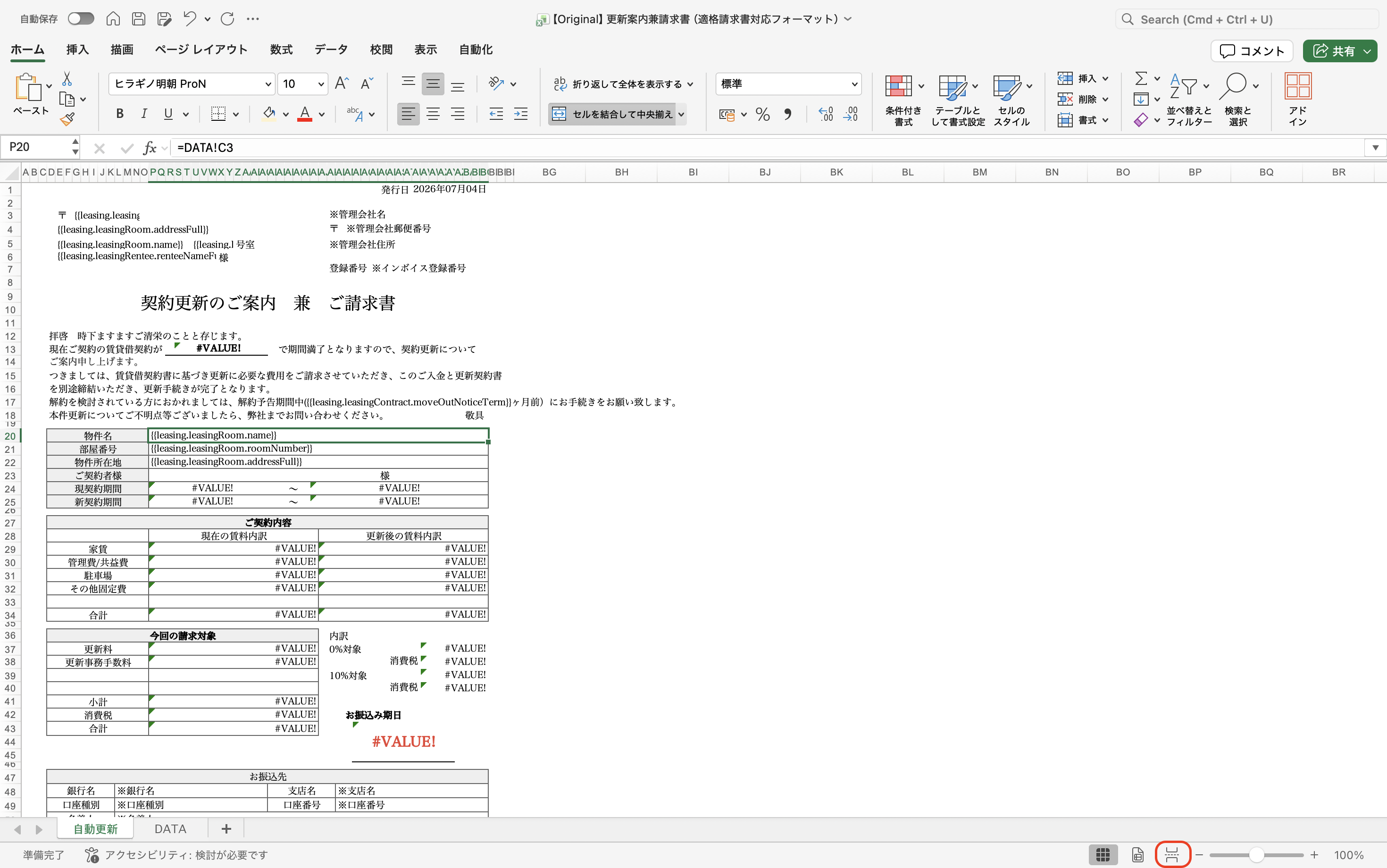The height and width of the screenshot is (868, 1387).
Task: Open the font name dropdown
Action: [267, 84]
